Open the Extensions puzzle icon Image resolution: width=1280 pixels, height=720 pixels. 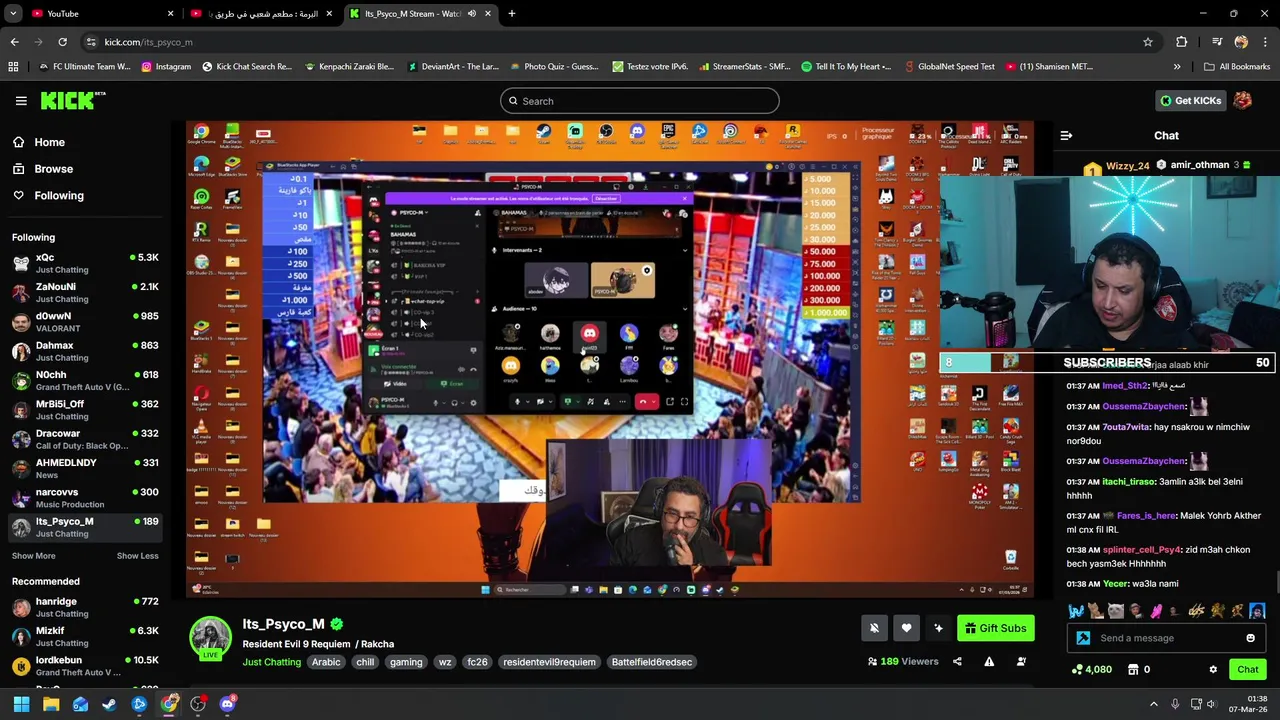pos(1182,42)
